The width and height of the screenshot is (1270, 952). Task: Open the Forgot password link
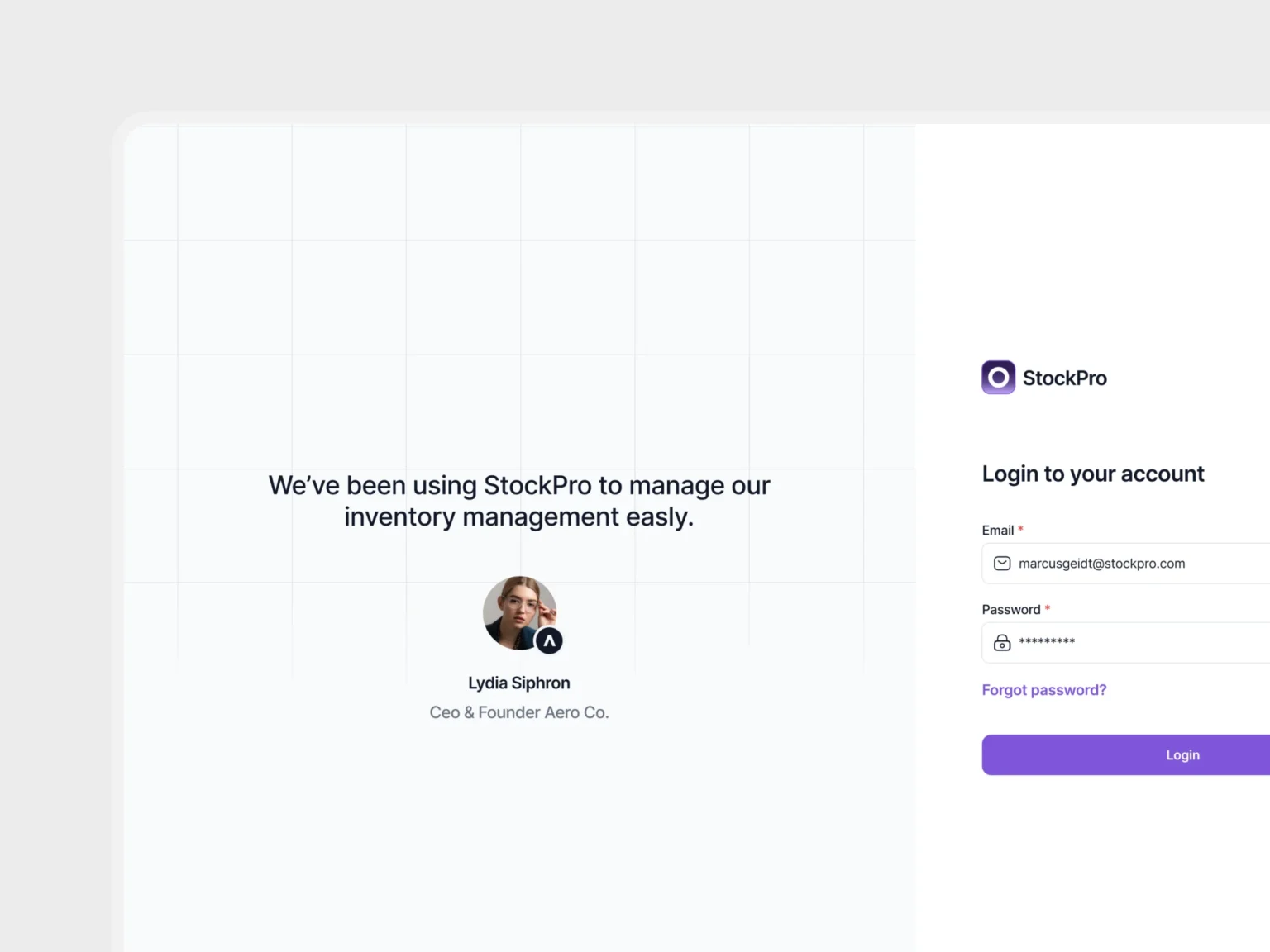(x=1043, y=690)
